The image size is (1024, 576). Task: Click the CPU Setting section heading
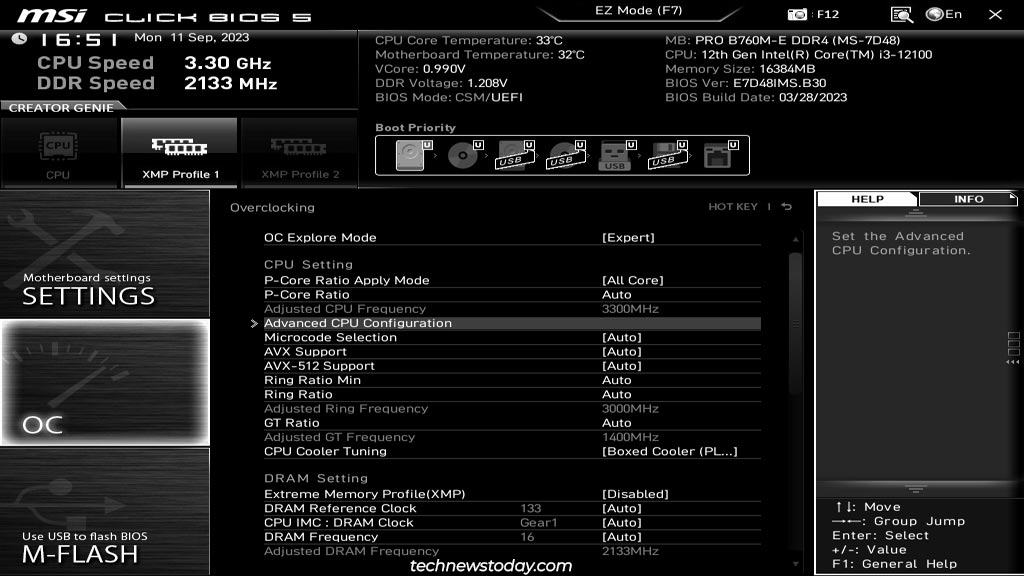[308, 265]
